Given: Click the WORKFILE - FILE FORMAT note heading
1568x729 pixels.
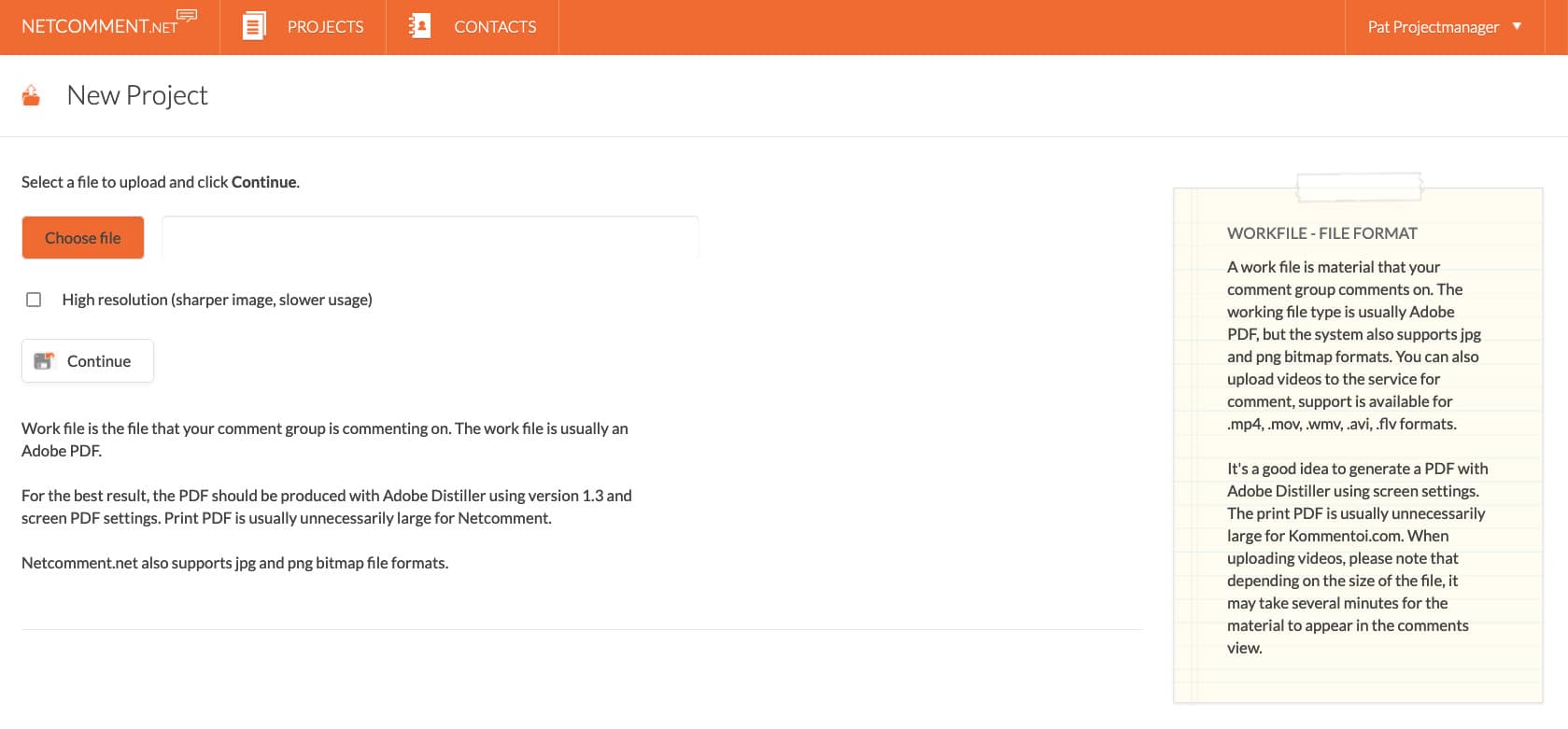Looking at the screenshot, I should [1321, 233].
